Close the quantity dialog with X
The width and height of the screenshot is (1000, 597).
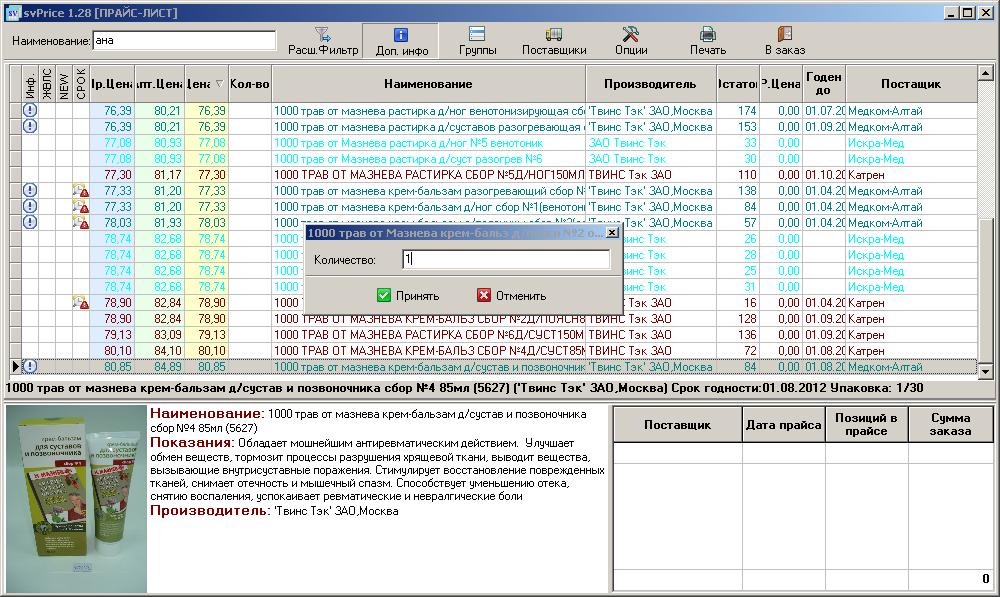coord(612,232)
